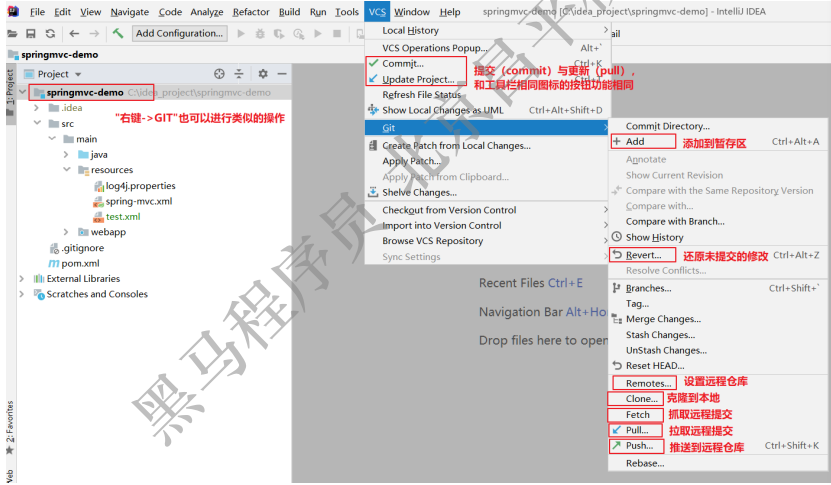Collapse the main folder
The image size is (831, 485).
pos(52,139)
